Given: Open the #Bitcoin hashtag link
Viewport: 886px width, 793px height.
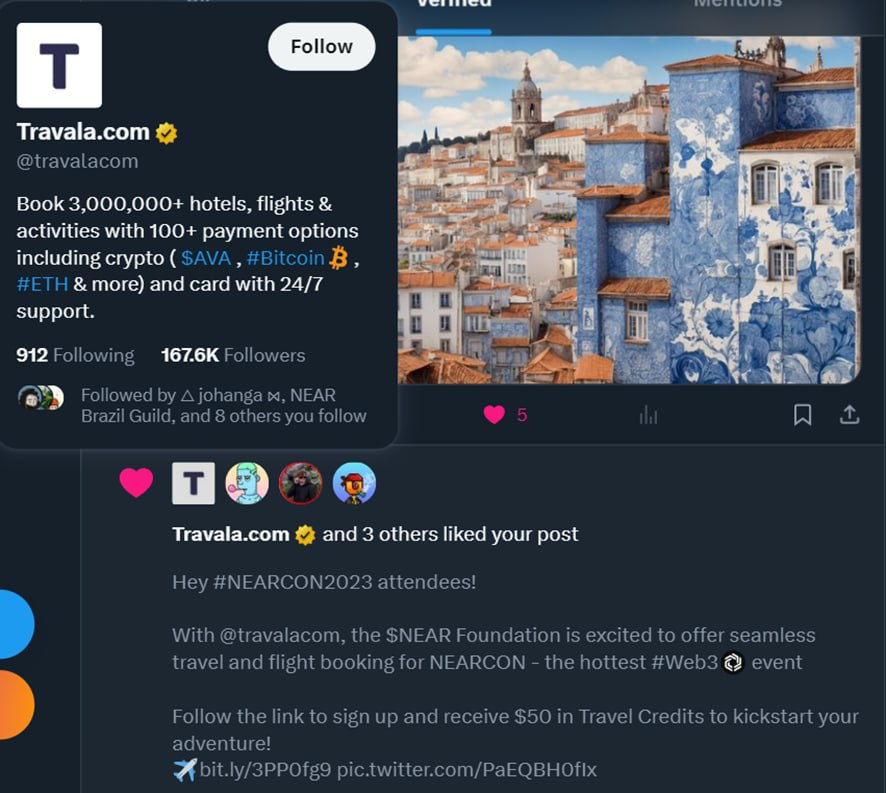Looking at the screenshot, I should (285, 258).
